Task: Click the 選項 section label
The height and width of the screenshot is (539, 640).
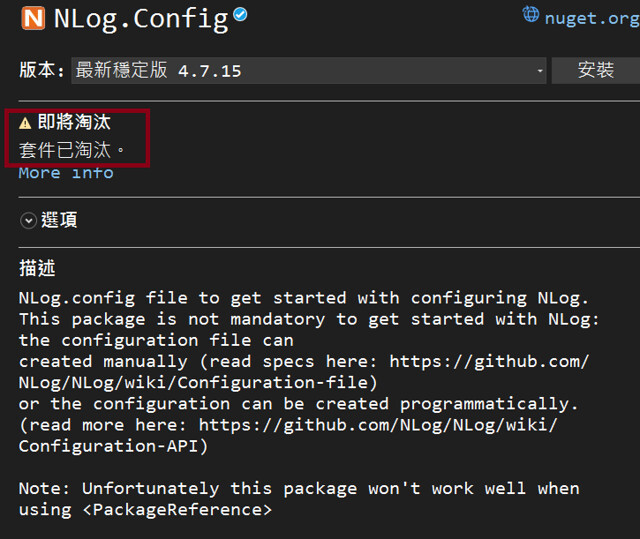Action: 59,221
